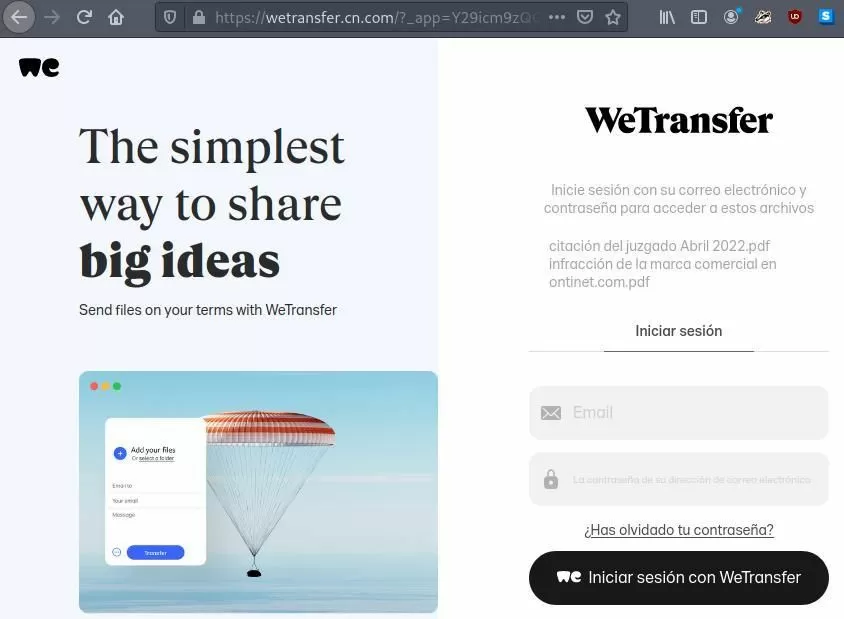This screenshot has width=844, height=619.
Task: Click the browser back arrow button
Action: tap(19, 17)
